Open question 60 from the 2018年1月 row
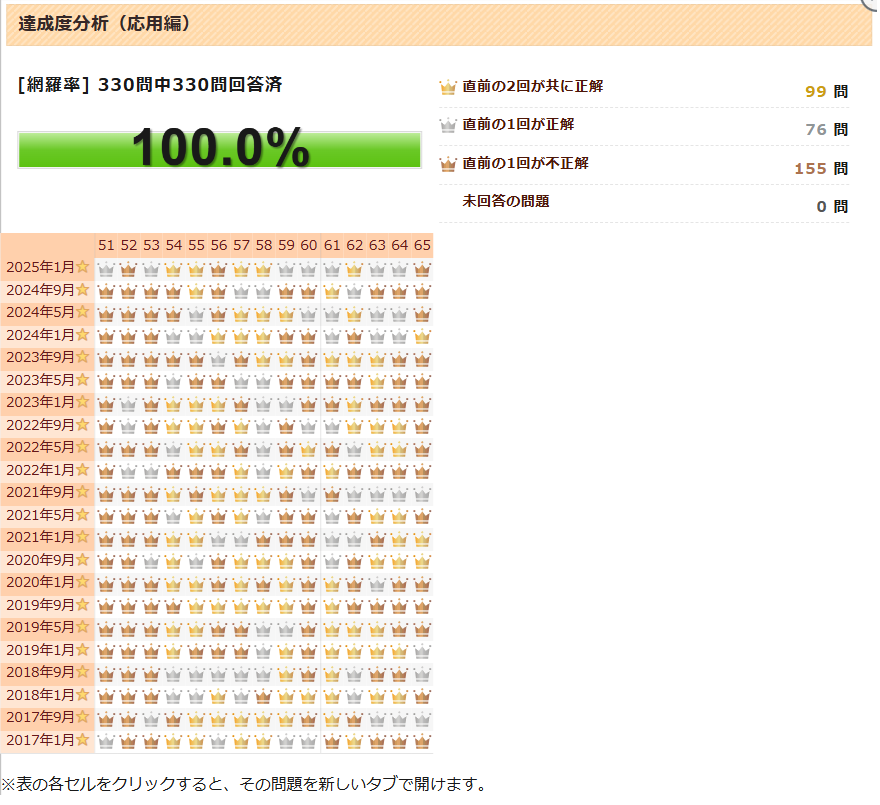Screen dimensions: 880x805 [x=308, y=692]
